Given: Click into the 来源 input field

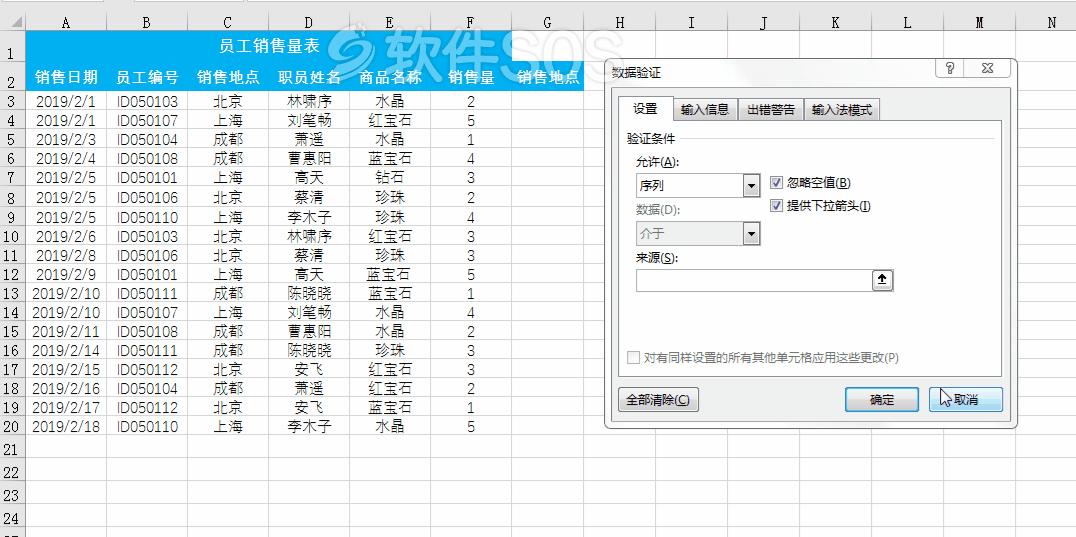Looking at the screenshot, I should coord(753,280).
